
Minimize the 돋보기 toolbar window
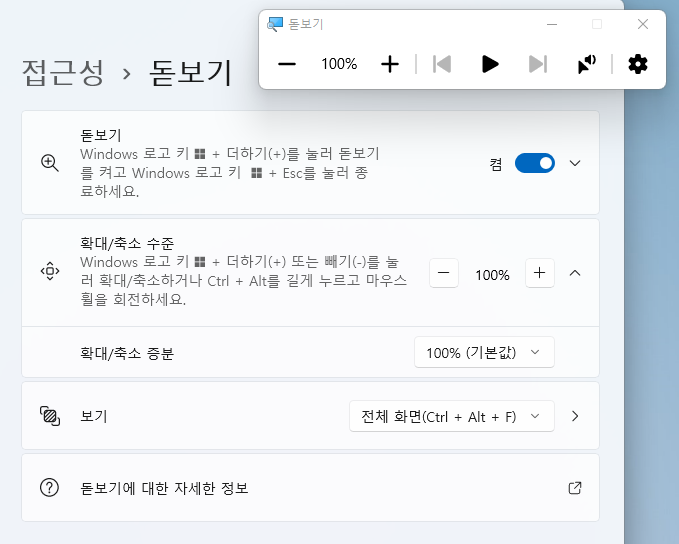click(x=552, y=24)
